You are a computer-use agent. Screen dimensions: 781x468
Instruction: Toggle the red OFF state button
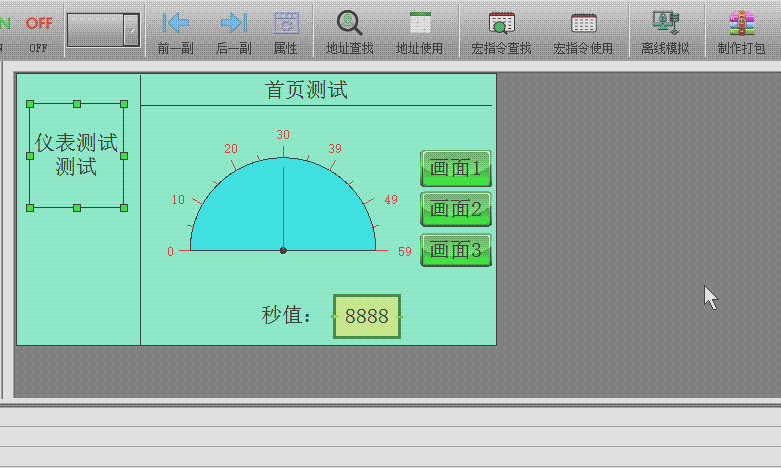[x=39, y=23]
